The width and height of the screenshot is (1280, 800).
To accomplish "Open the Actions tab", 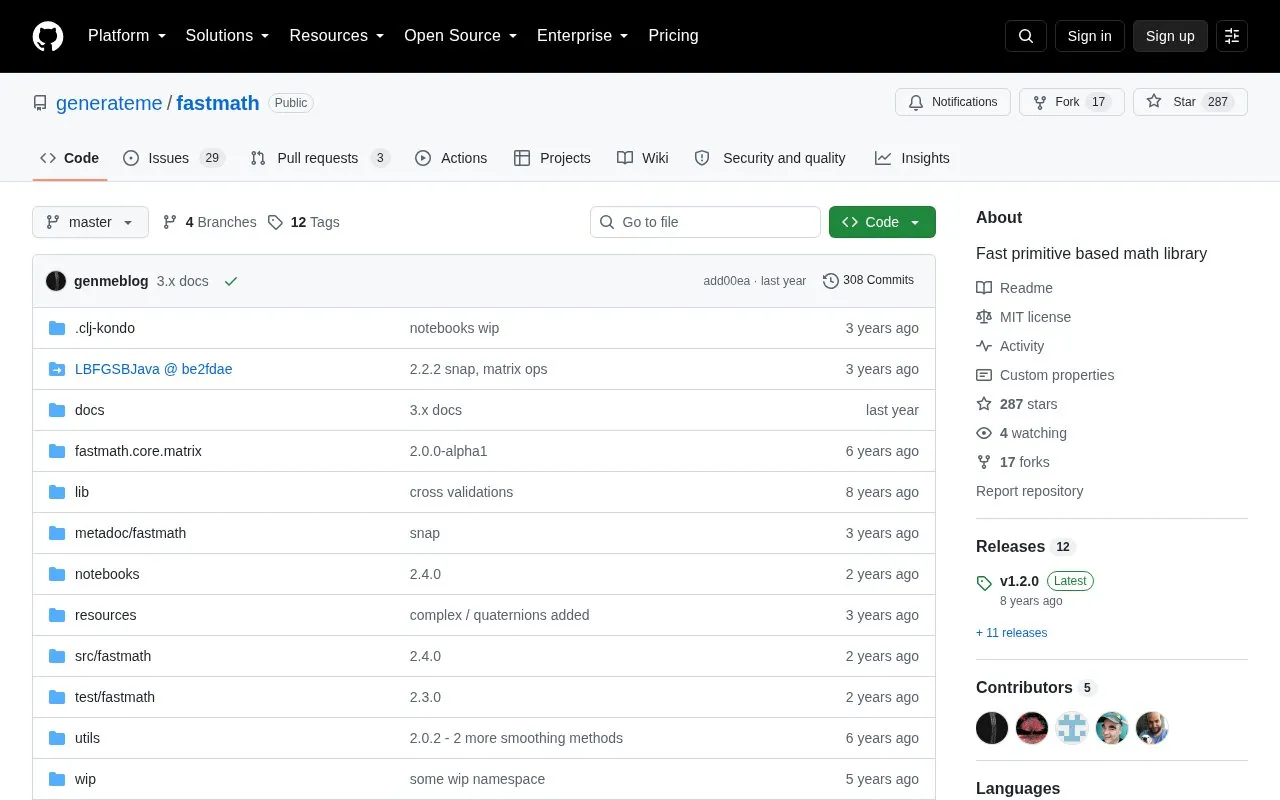I will pos(451,158).
